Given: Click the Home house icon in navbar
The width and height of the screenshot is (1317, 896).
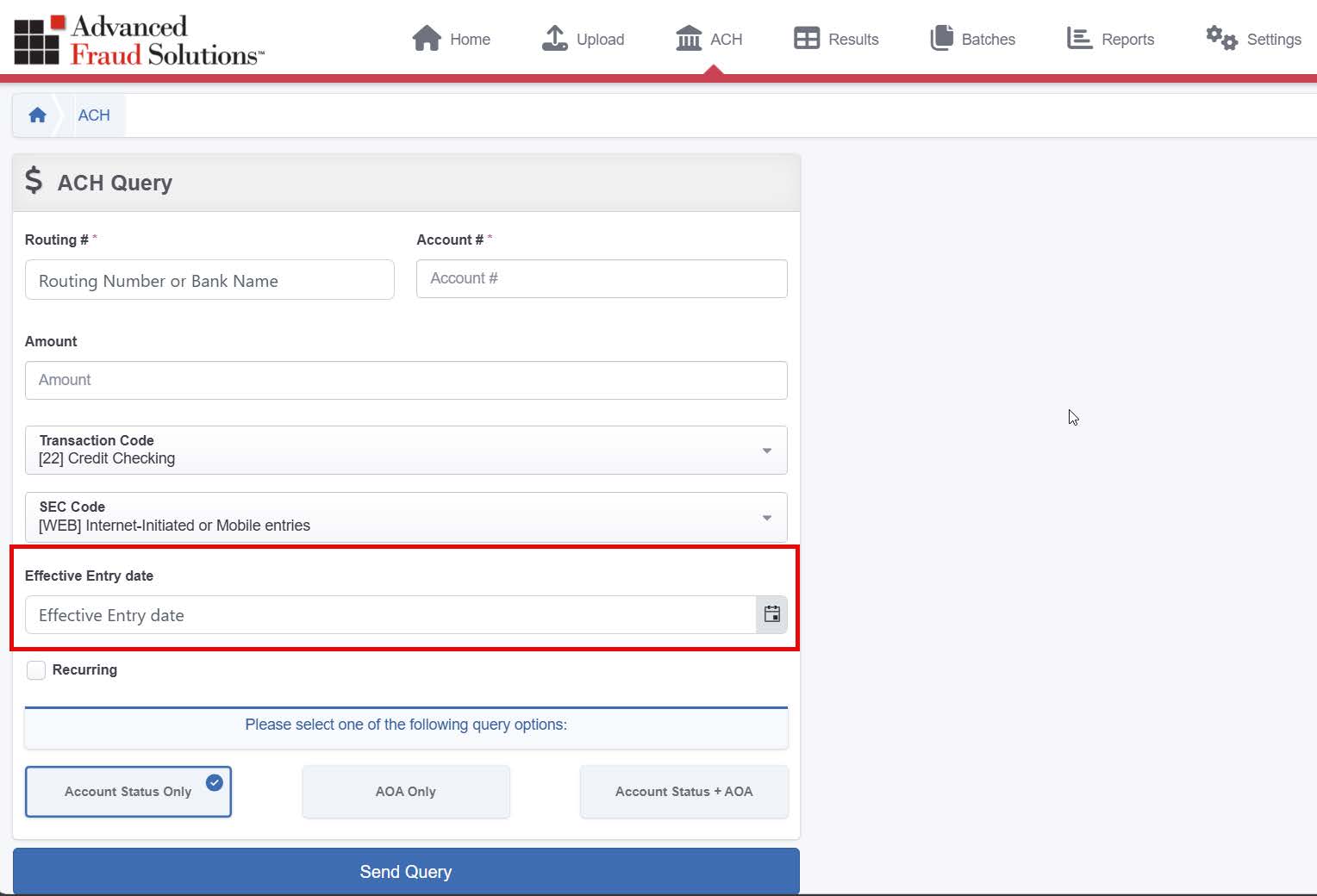Looking at the screenshot, I should click(427, 39).
